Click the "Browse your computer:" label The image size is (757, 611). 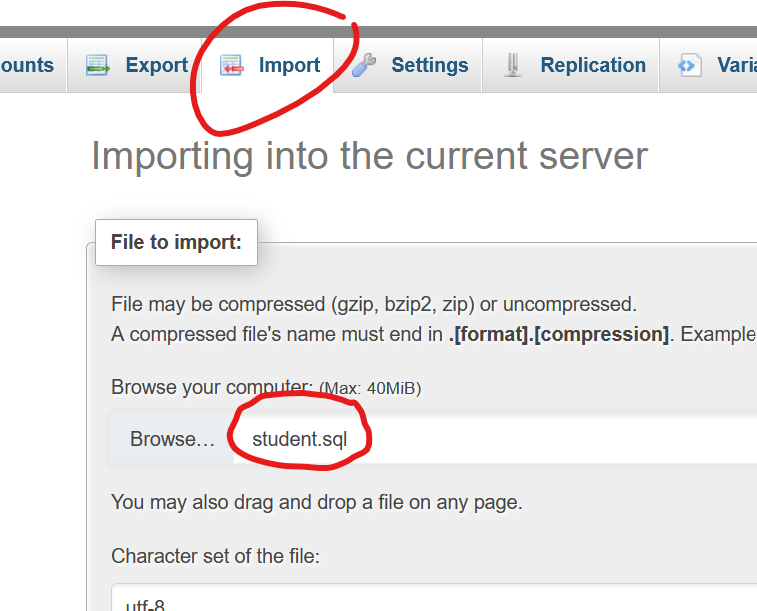pos(212,388)
